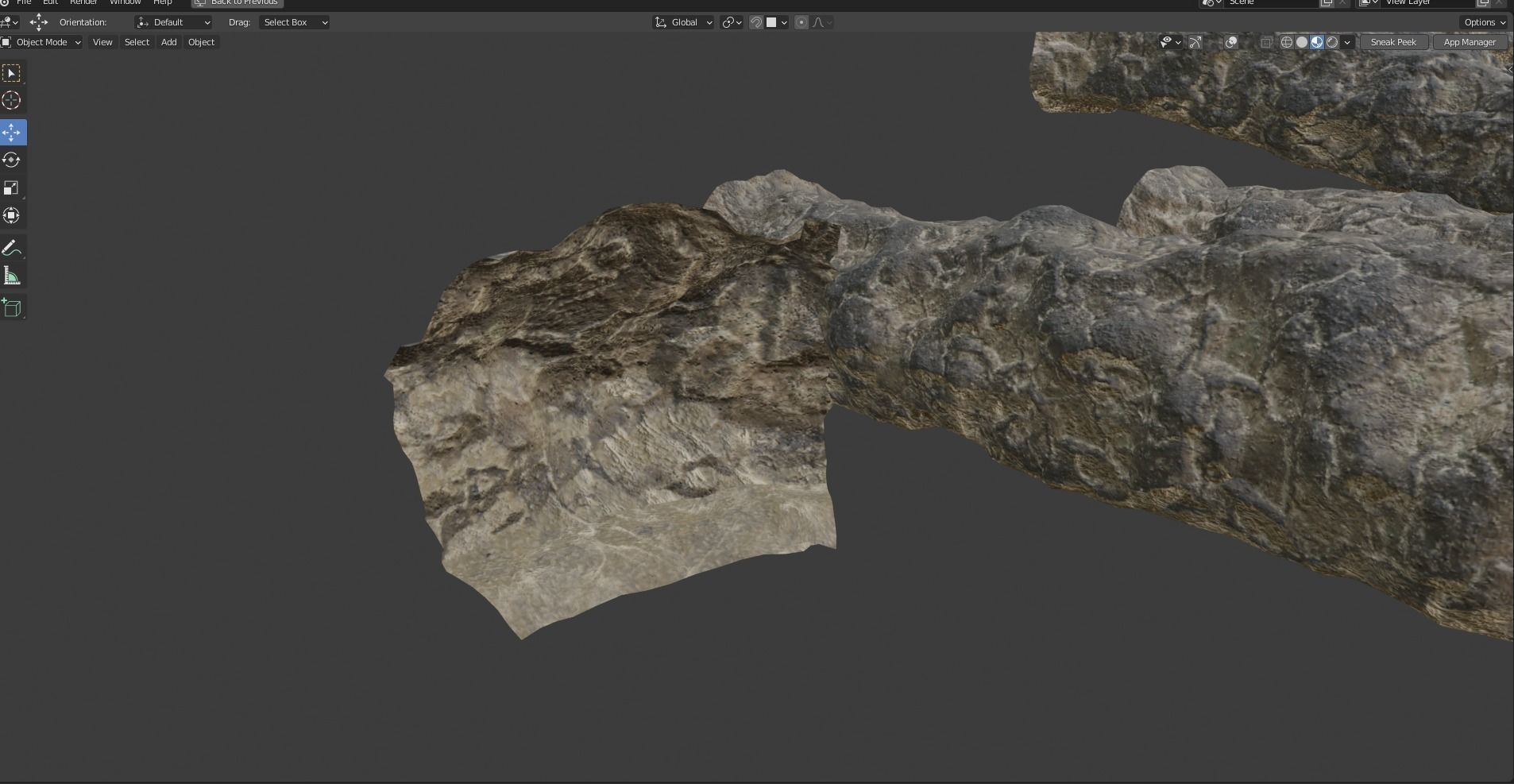Select the Rotate tool

[12, 160]
